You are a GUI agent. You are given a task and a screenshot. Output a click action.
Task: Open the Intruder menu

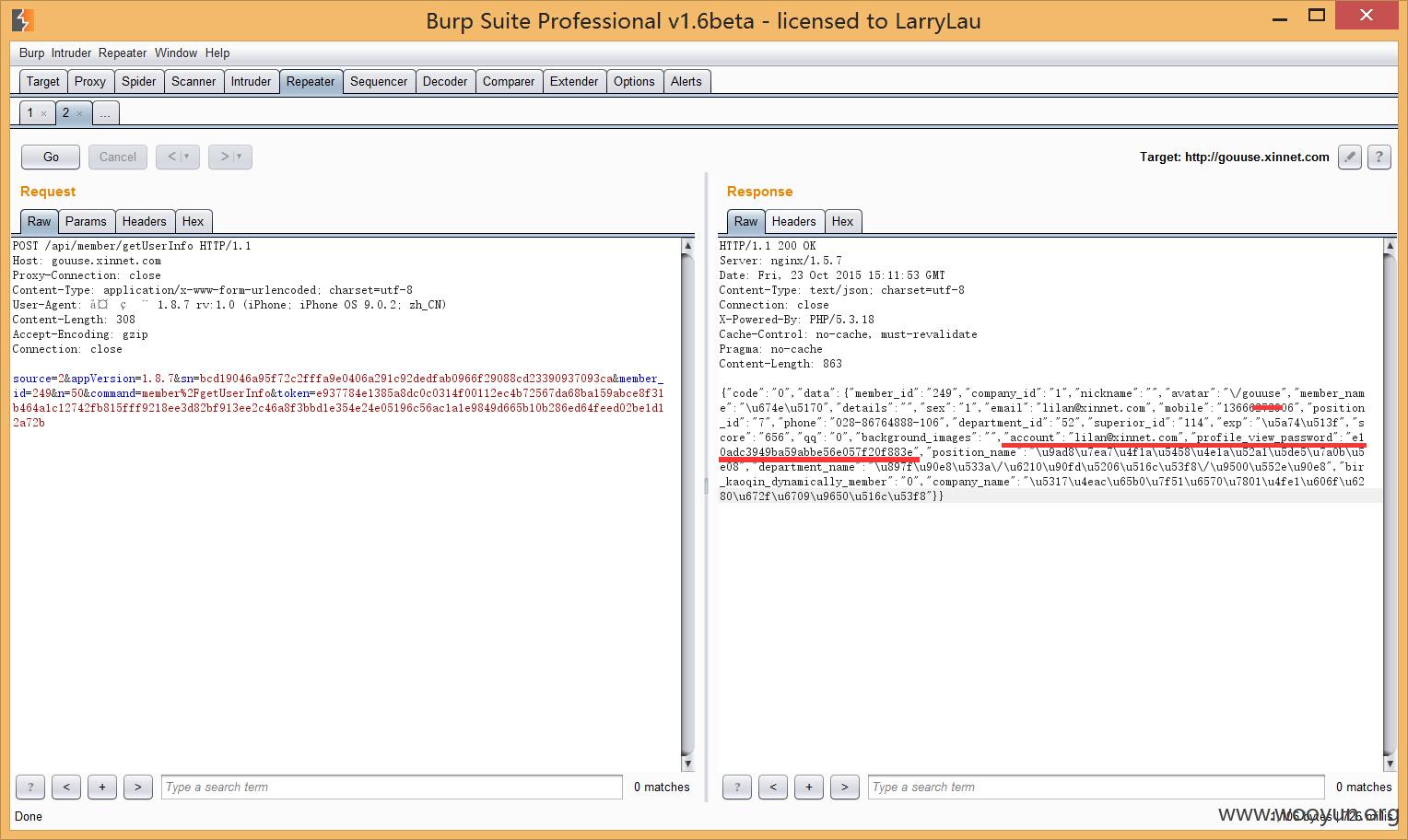71,52
